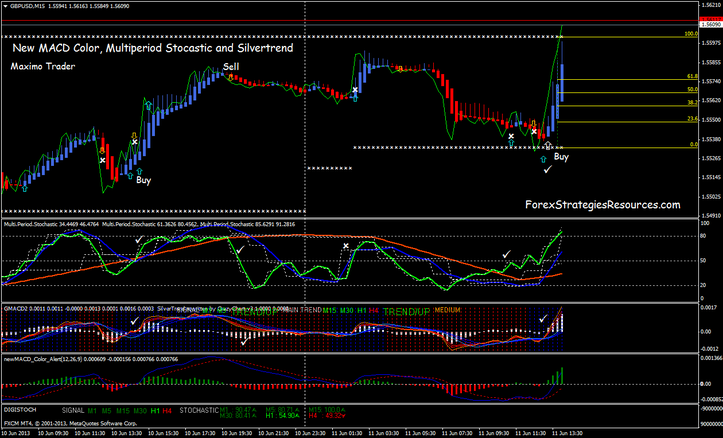Select the Fibonacci 100.0 level label
This screenshot has height=438, width=723.
click(691, 34)
